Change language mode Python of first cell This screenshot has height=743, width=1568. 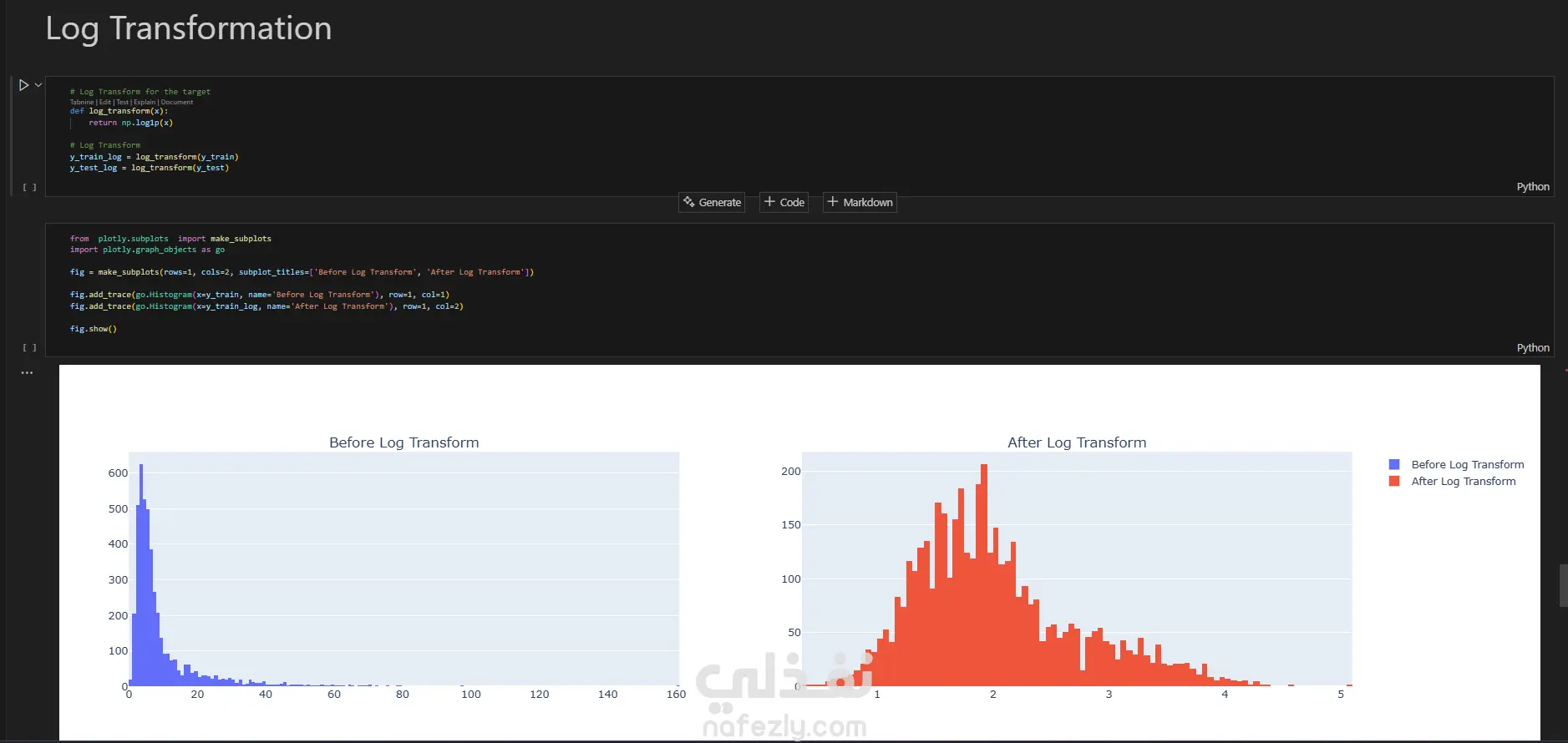coord(1533,187)
